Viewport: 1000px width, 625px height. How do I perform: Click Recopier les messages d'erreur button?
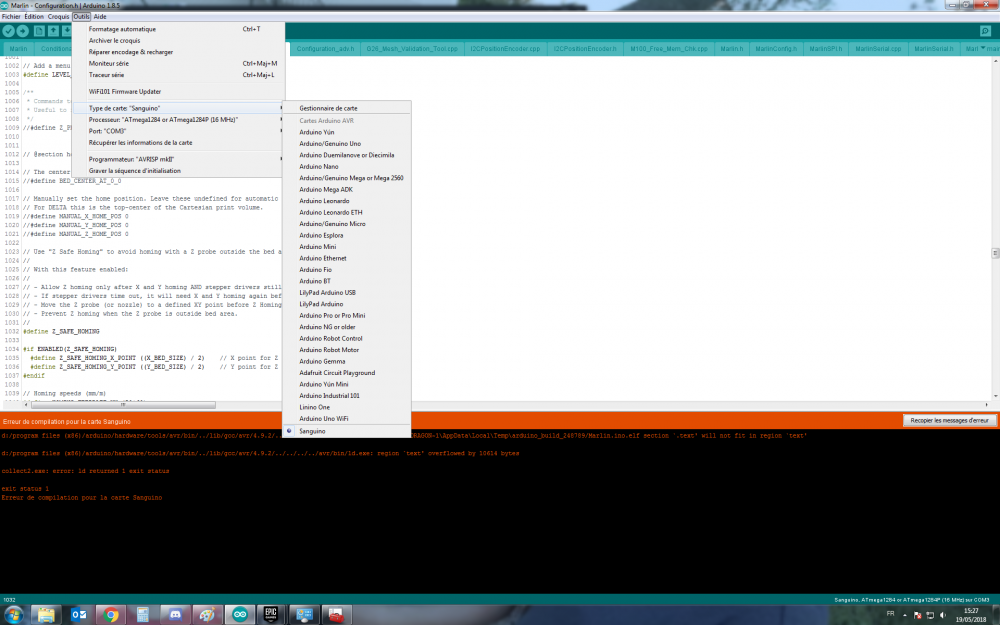tap(950, 421)
